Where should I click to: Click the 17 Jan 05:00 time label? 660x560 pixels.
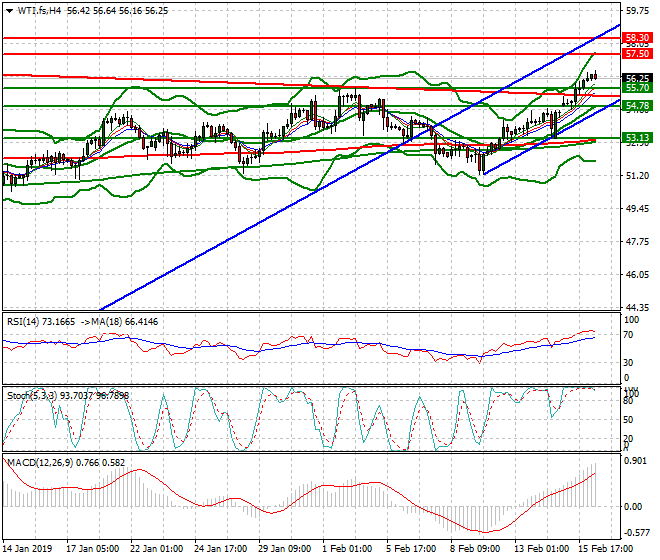click(93, 549)
